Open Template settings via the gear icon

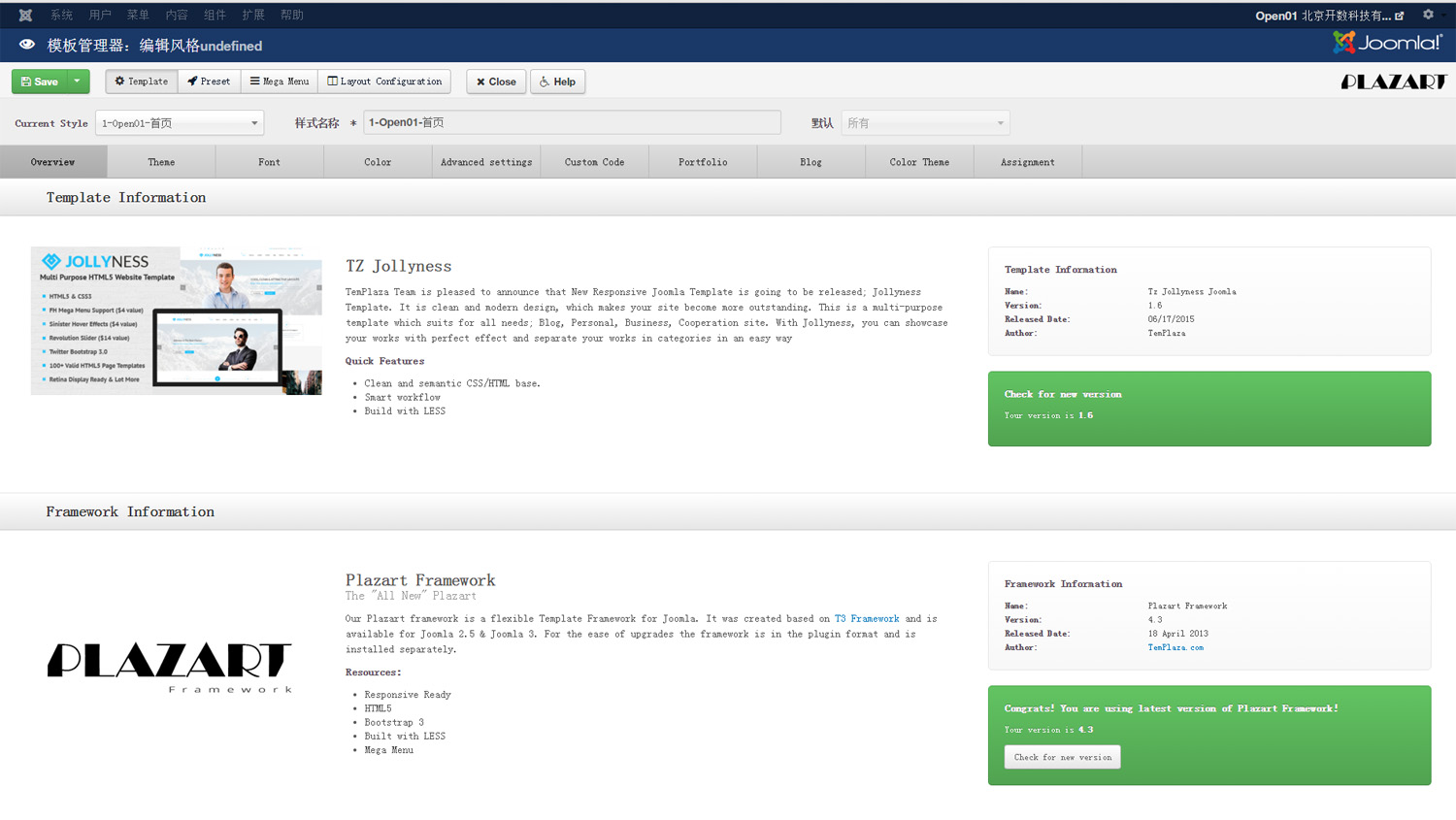click(x=119, y=82)
